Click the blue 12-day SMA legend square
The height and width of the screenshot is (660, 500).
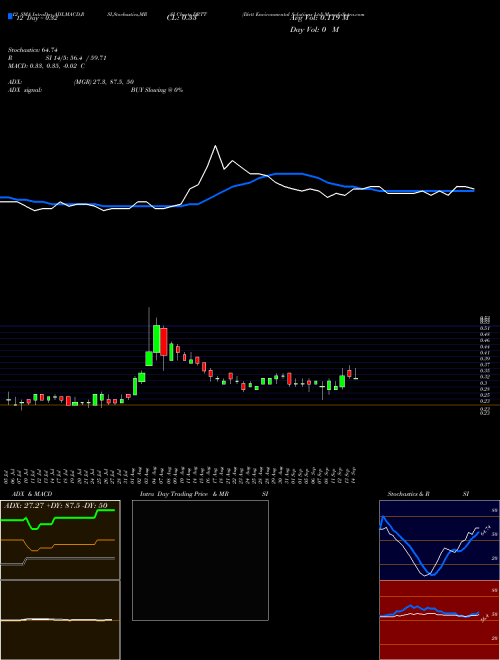(10, 16)
